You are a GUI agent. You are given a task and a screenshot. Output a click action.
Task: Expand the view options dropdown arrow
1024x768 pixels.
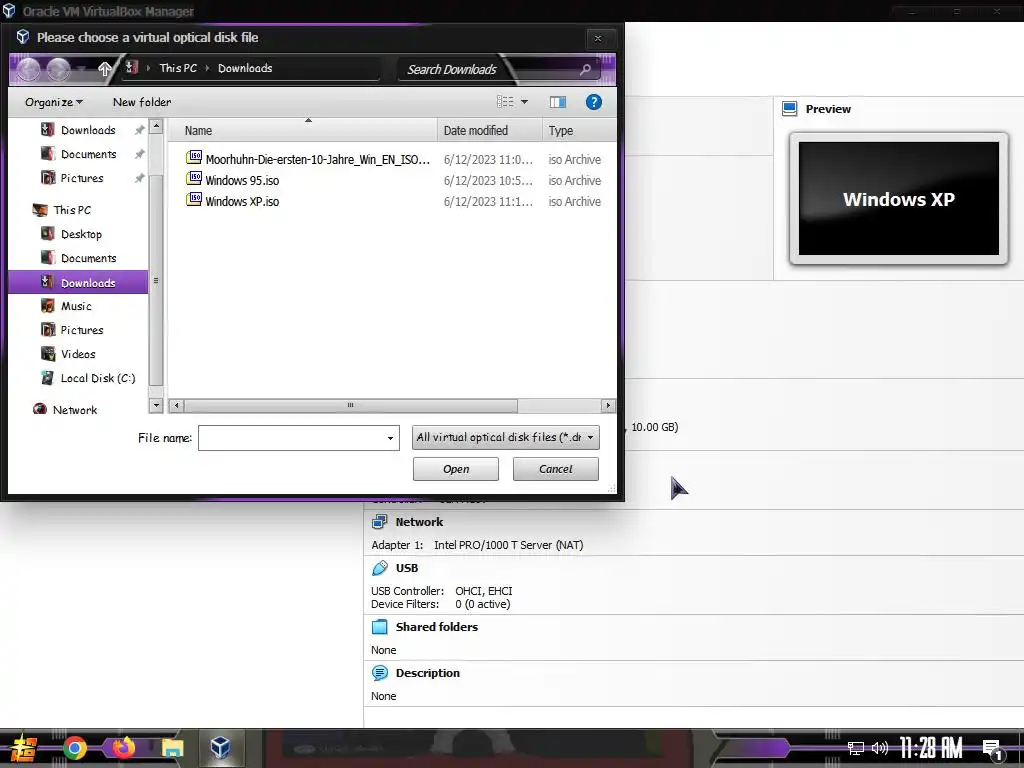[524, 102]
